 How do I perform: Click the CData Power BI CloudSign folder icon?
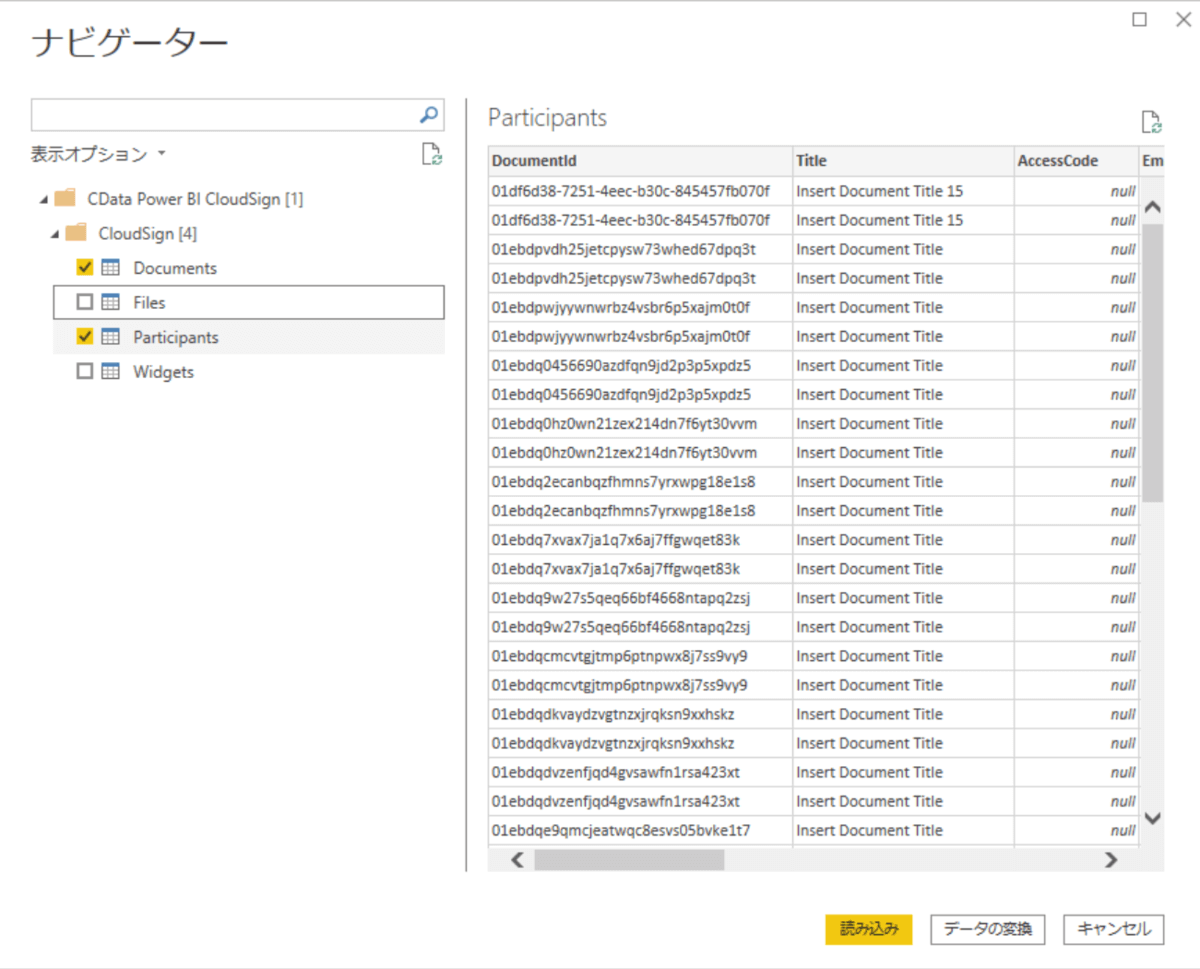click(x=65, y=198)
